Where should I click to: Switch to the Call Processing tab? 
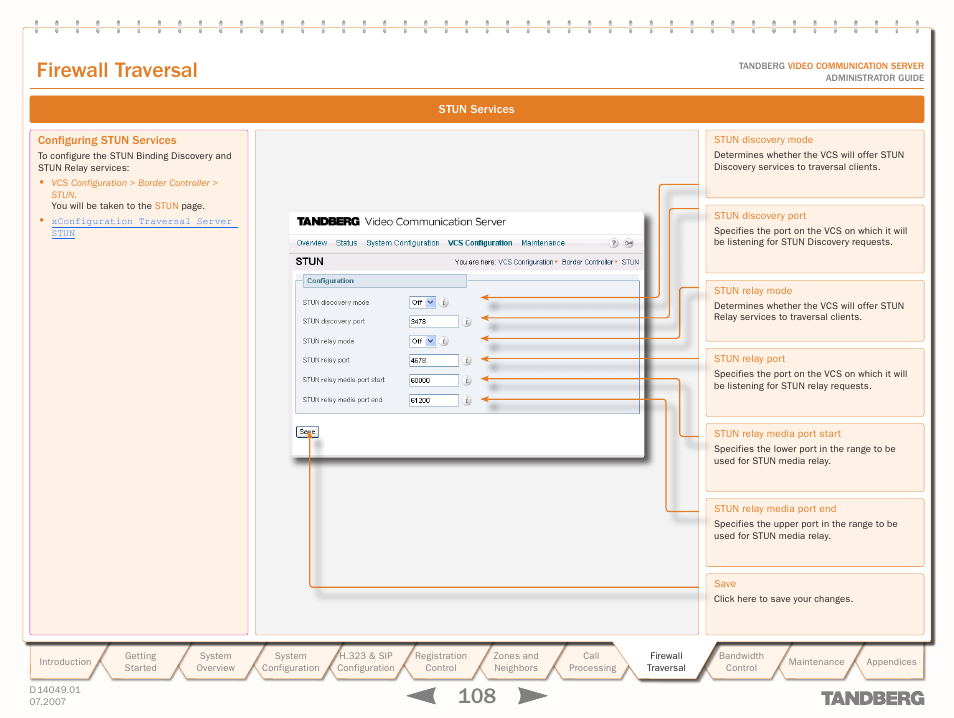tap(591, 661)
